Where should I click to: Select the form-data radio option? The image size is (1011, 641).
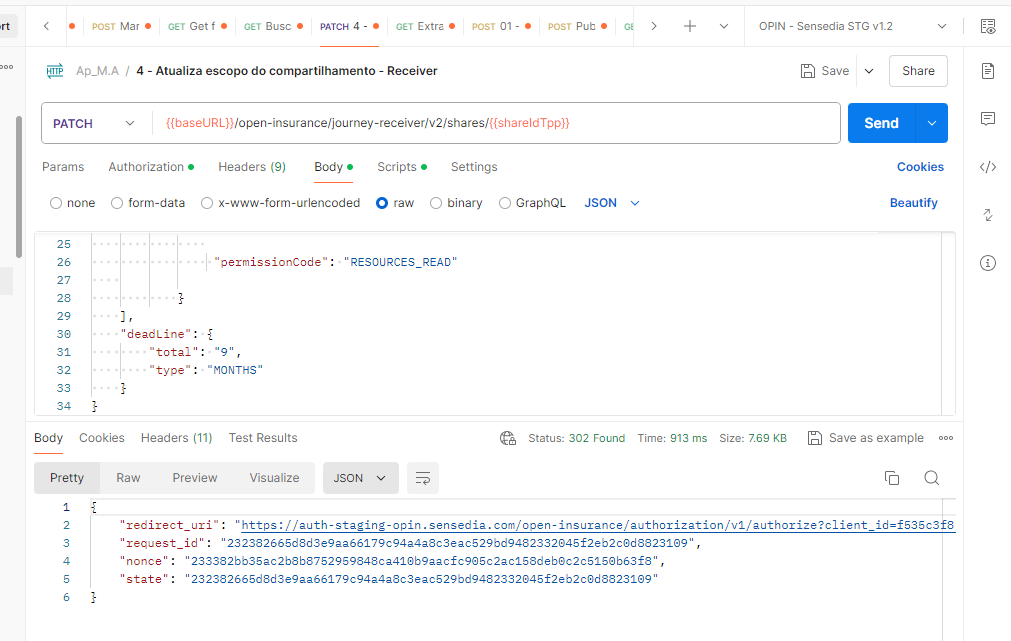(x=118, y=203)
